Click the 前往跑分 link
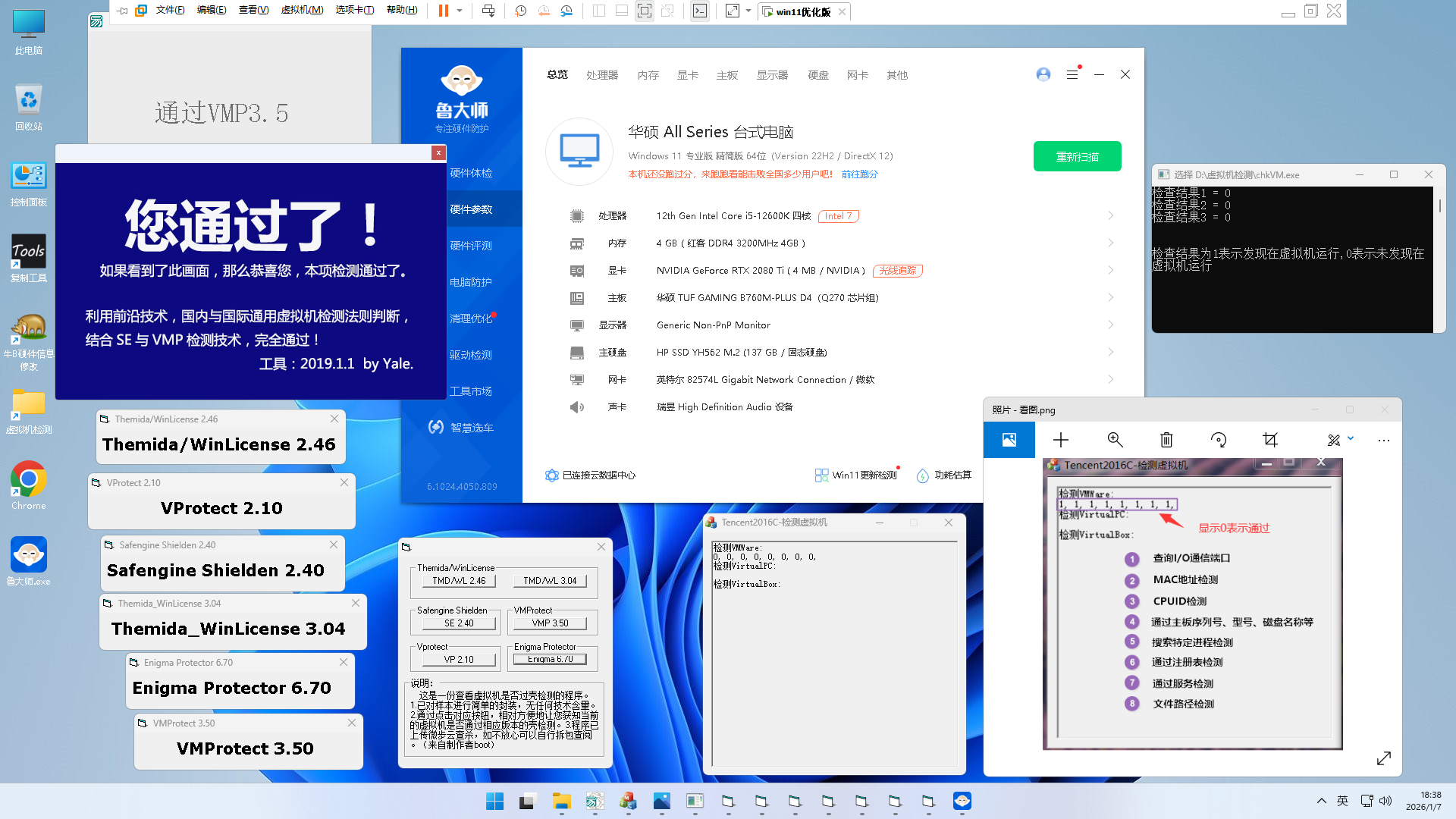Screen dimensions: 1456x819 pos(859,174)
